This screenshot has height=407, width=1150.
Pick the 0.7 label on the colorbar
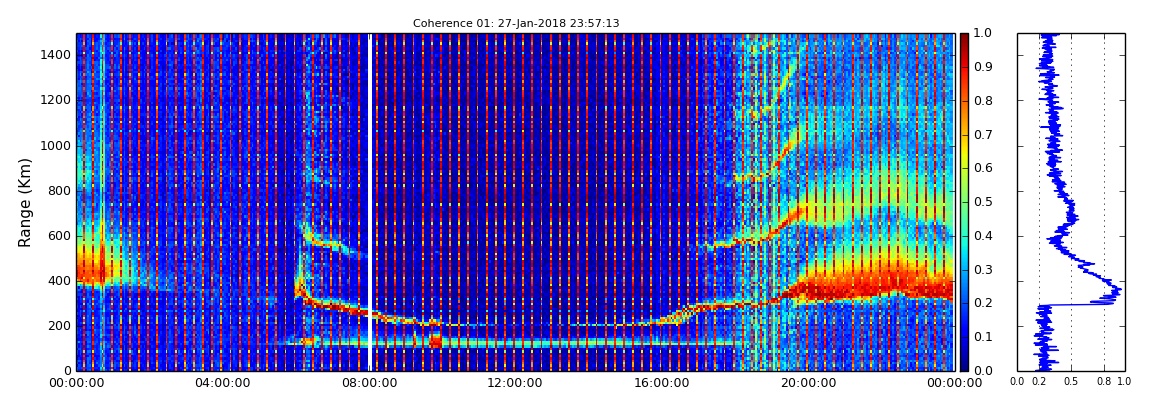981,134
